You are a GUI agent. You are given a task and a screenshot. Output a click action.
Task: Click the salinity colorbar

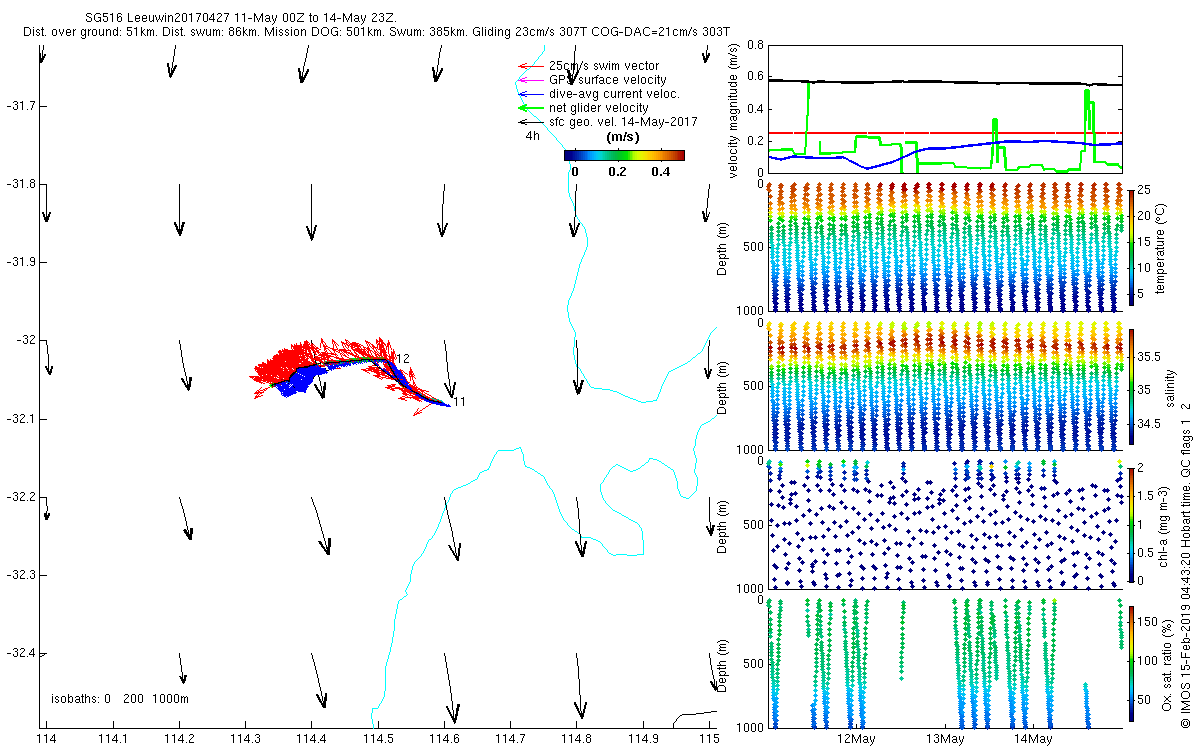1131,389
